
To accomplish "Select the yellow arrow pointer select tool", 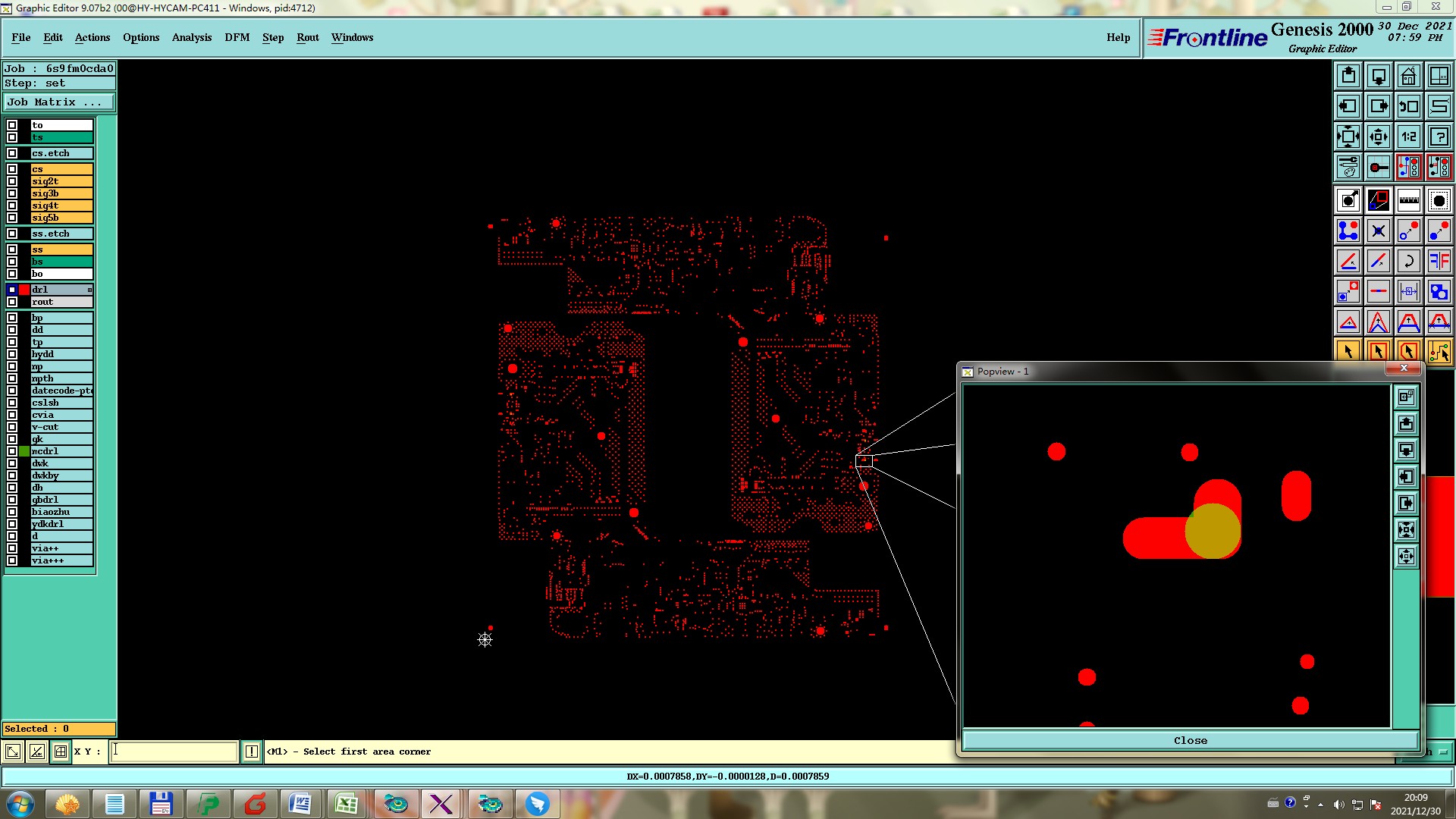I will coord(1348,351).
